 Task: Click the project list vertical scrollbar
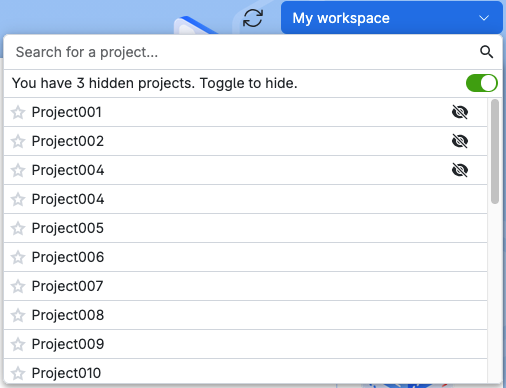495,151
